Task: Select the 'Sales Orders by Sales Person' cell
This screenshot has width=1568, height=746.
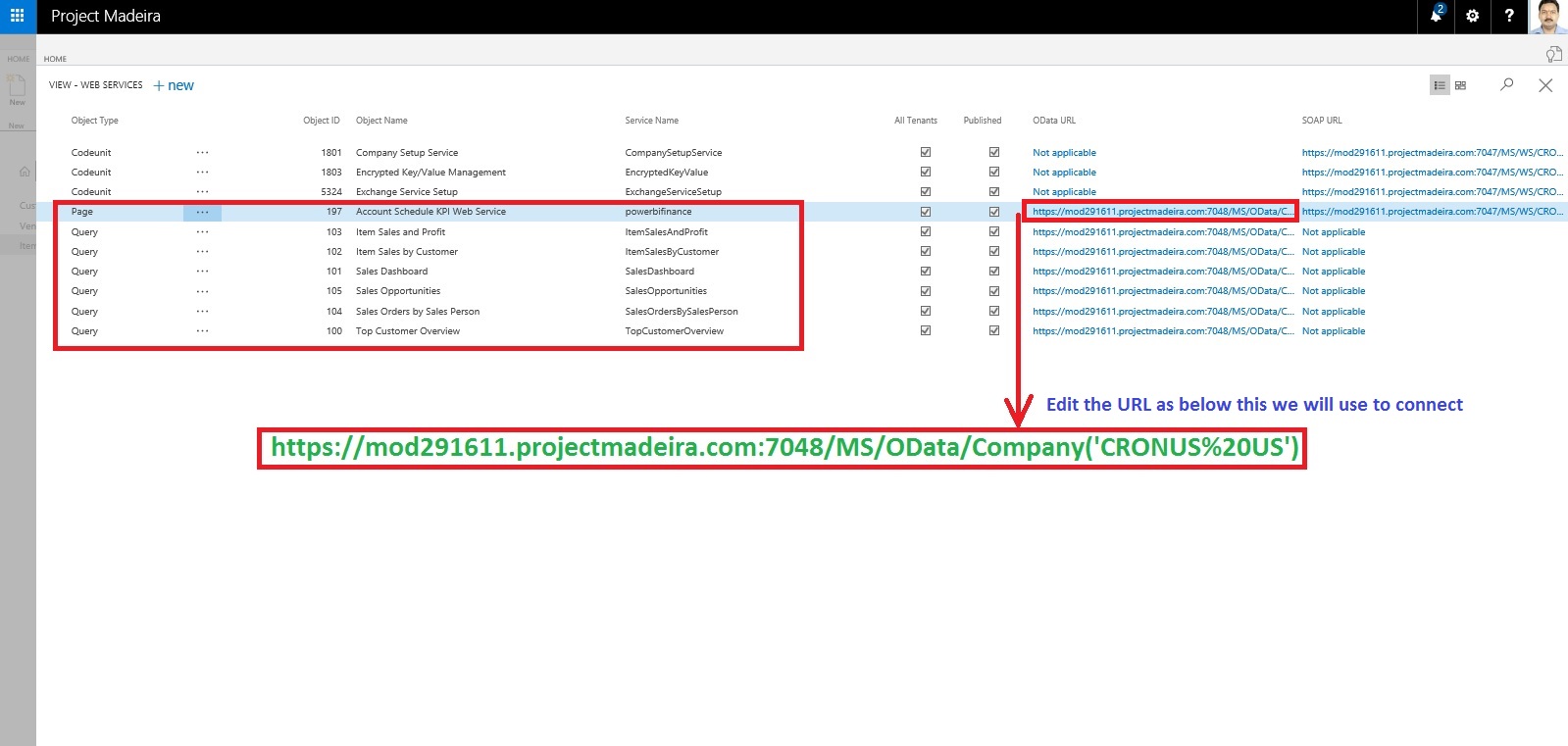Action: pos(418,312)
